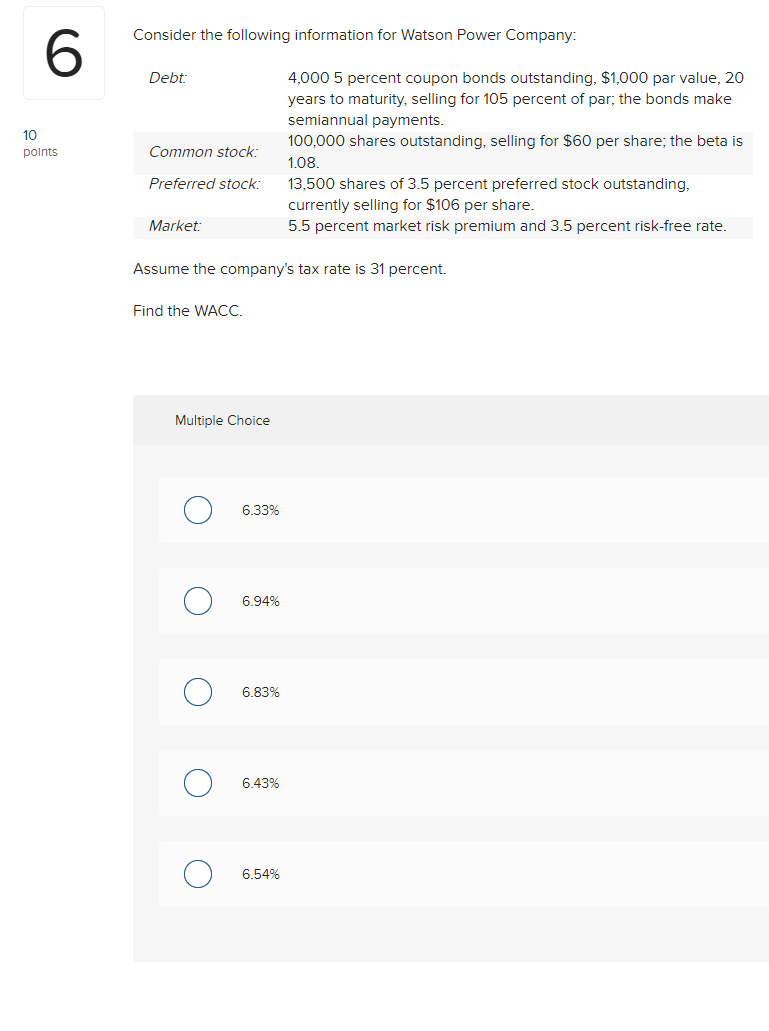Image resolution: width=769 pixels, height=1031 pixels.
Task: Select the 6.54% answer radio button
Action: pyautogui.click(x=198, y=874)
